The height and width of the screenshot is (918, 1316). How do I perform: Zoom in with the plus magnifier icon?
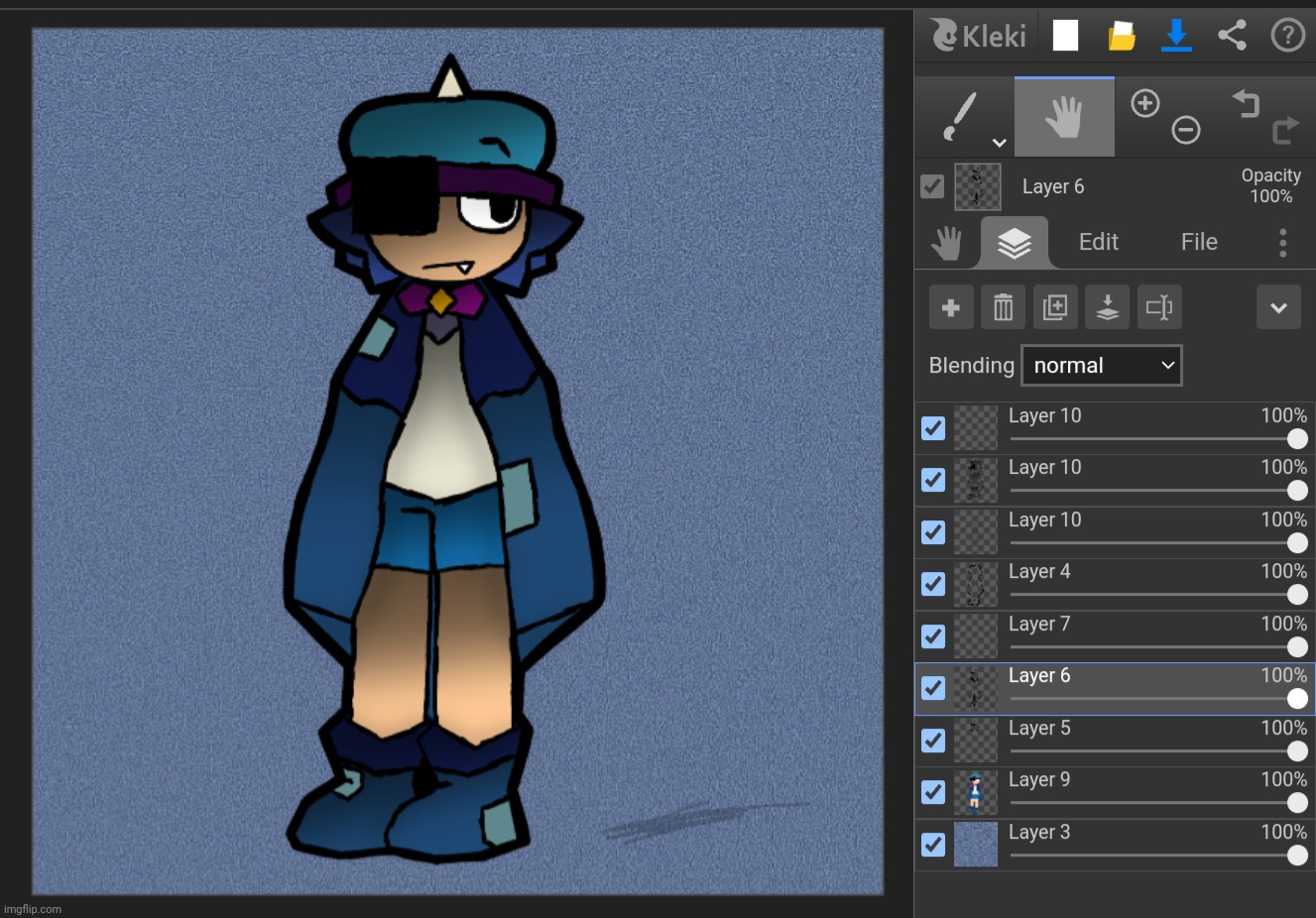point(1145,103)
